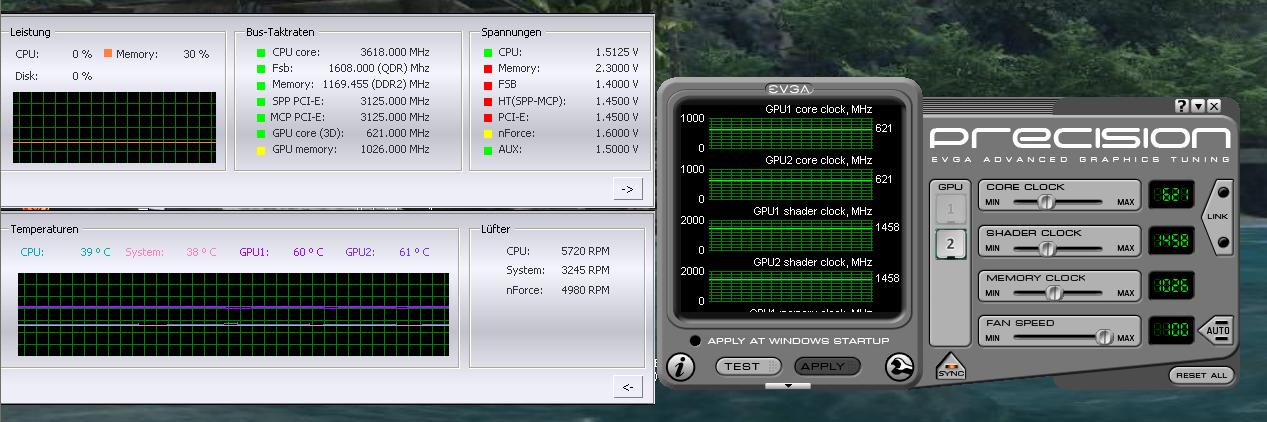Click red indicator beside FSB voltage
The image size is (1267, 422).
[x=487, y=85]
